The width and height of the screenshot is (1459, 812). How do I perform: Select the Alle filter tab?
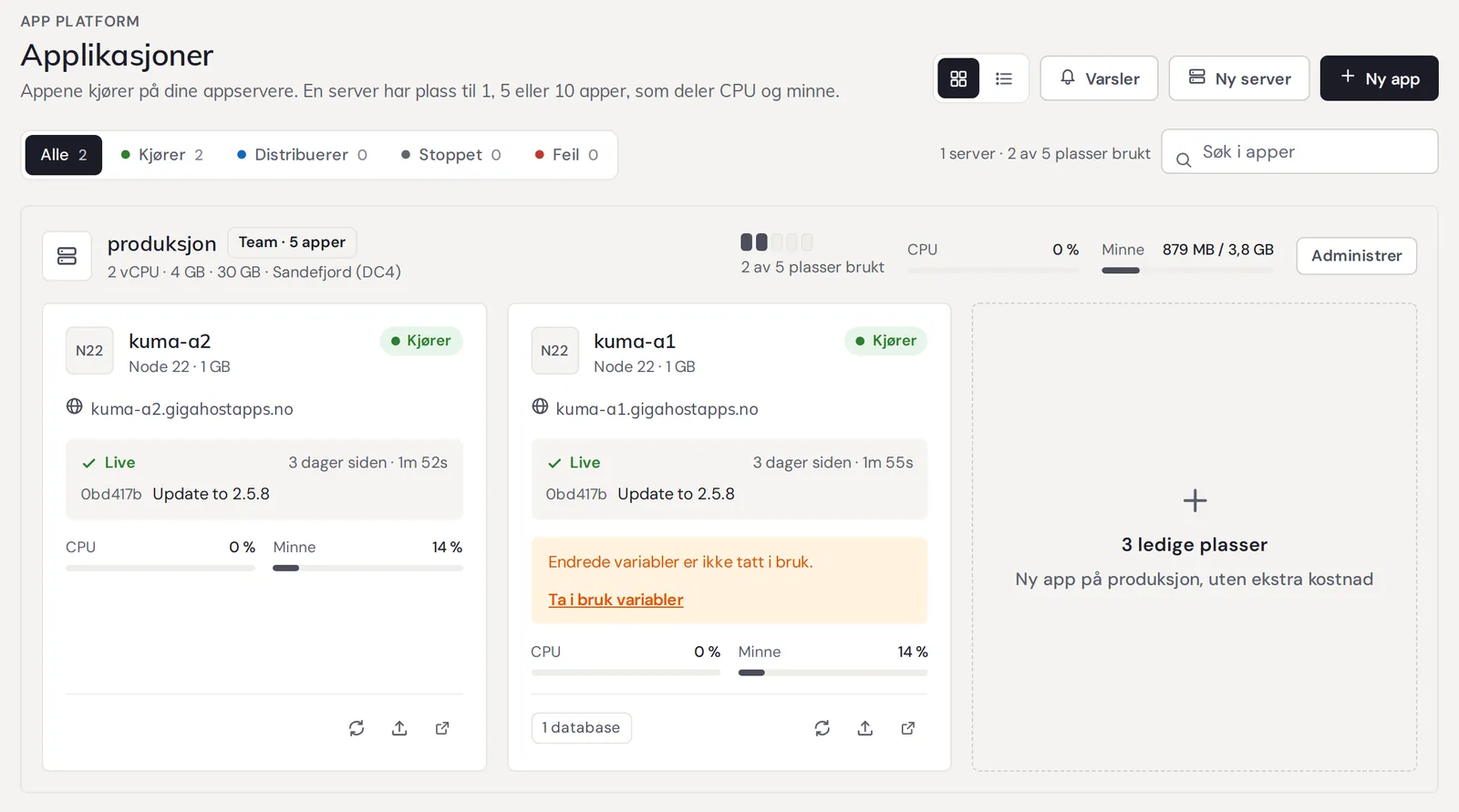64,155
